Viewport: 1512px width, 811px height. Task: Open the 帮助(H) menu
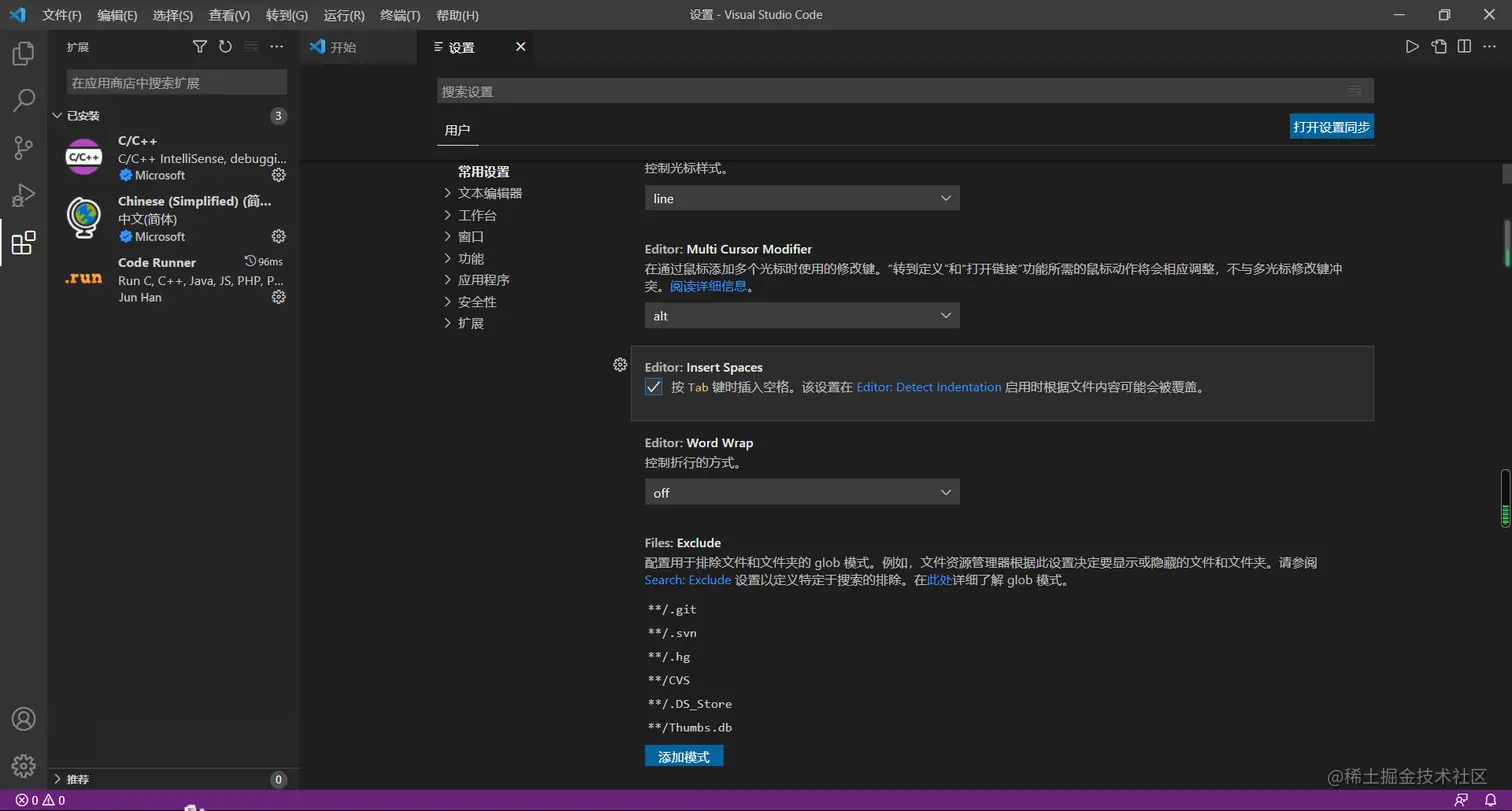457,15
